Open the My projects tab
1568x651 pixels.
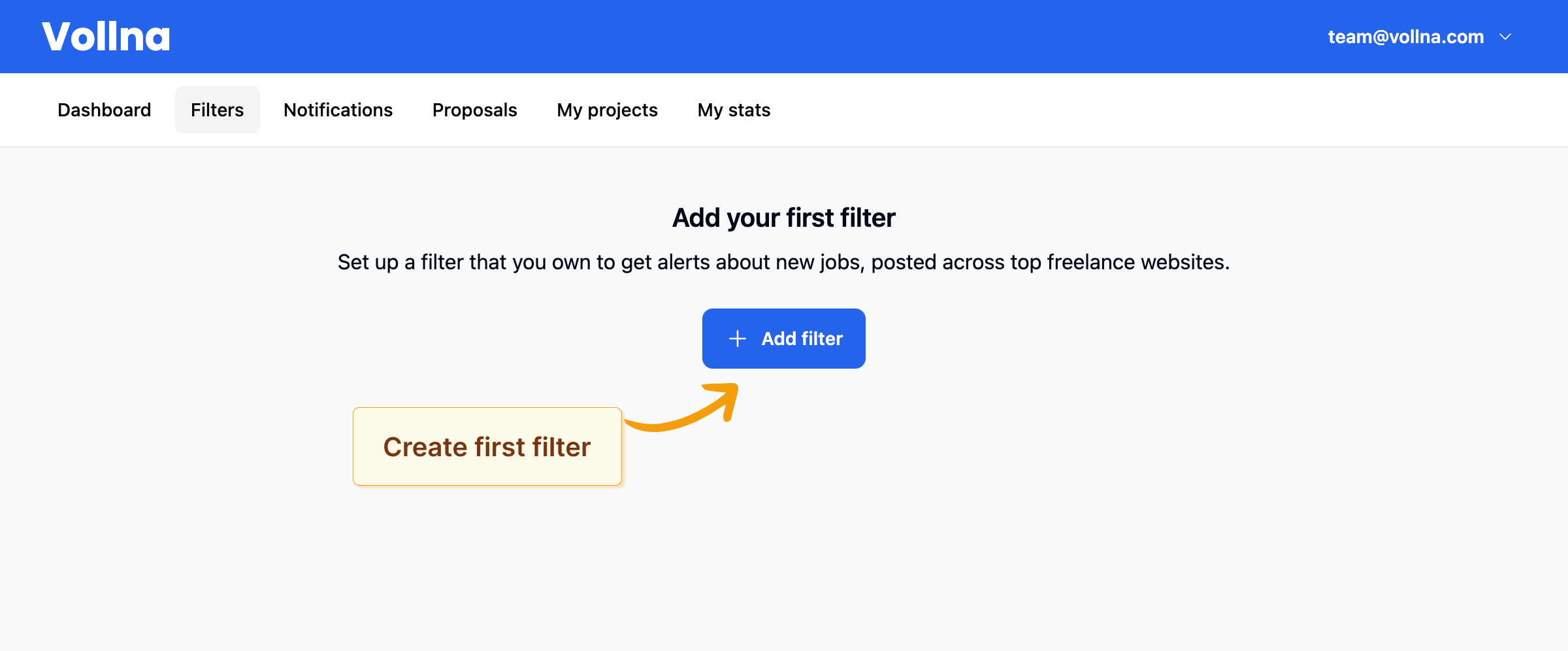coord(607,110)
